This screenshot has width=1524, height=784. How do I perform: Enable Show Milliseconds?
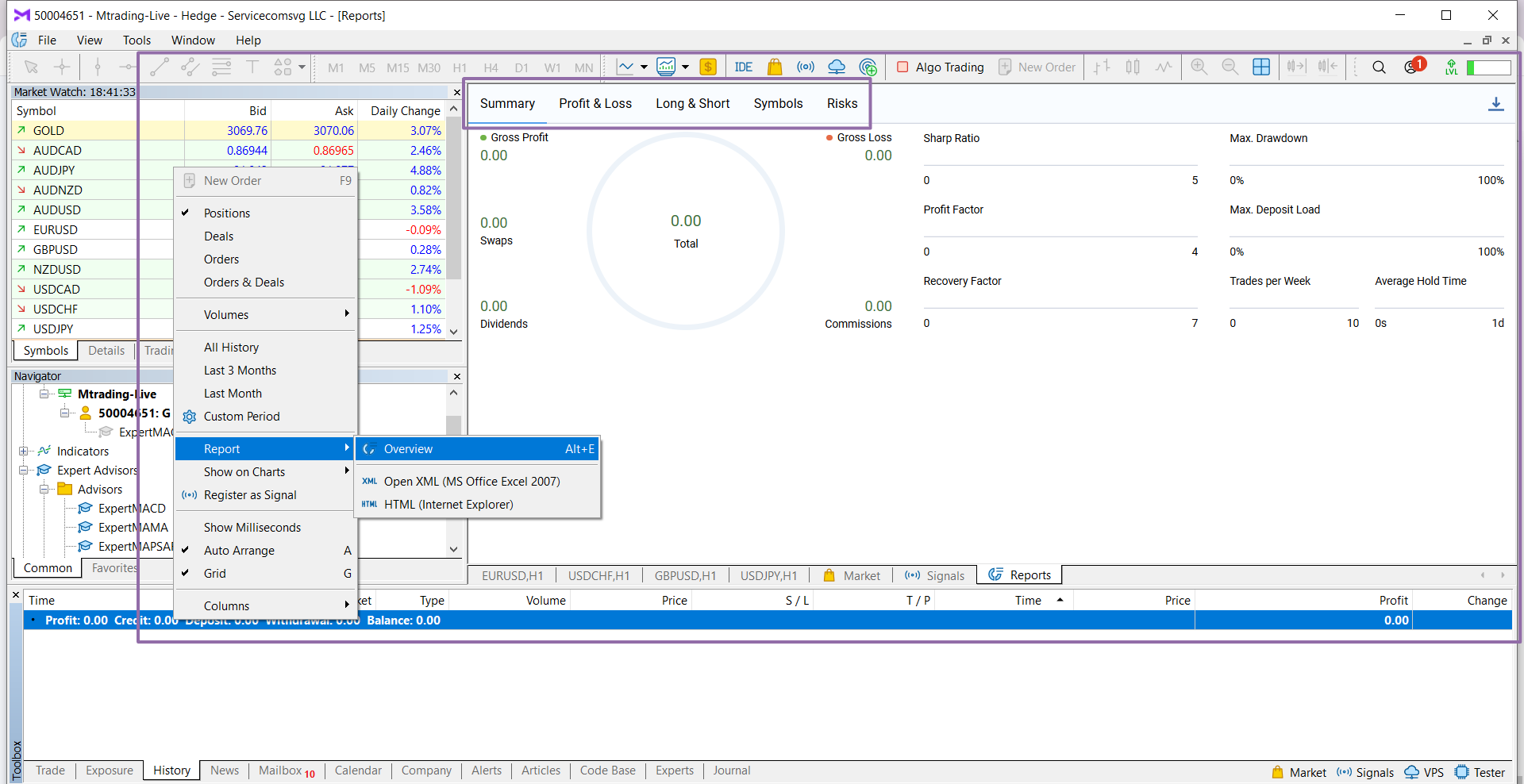(265, 527)
